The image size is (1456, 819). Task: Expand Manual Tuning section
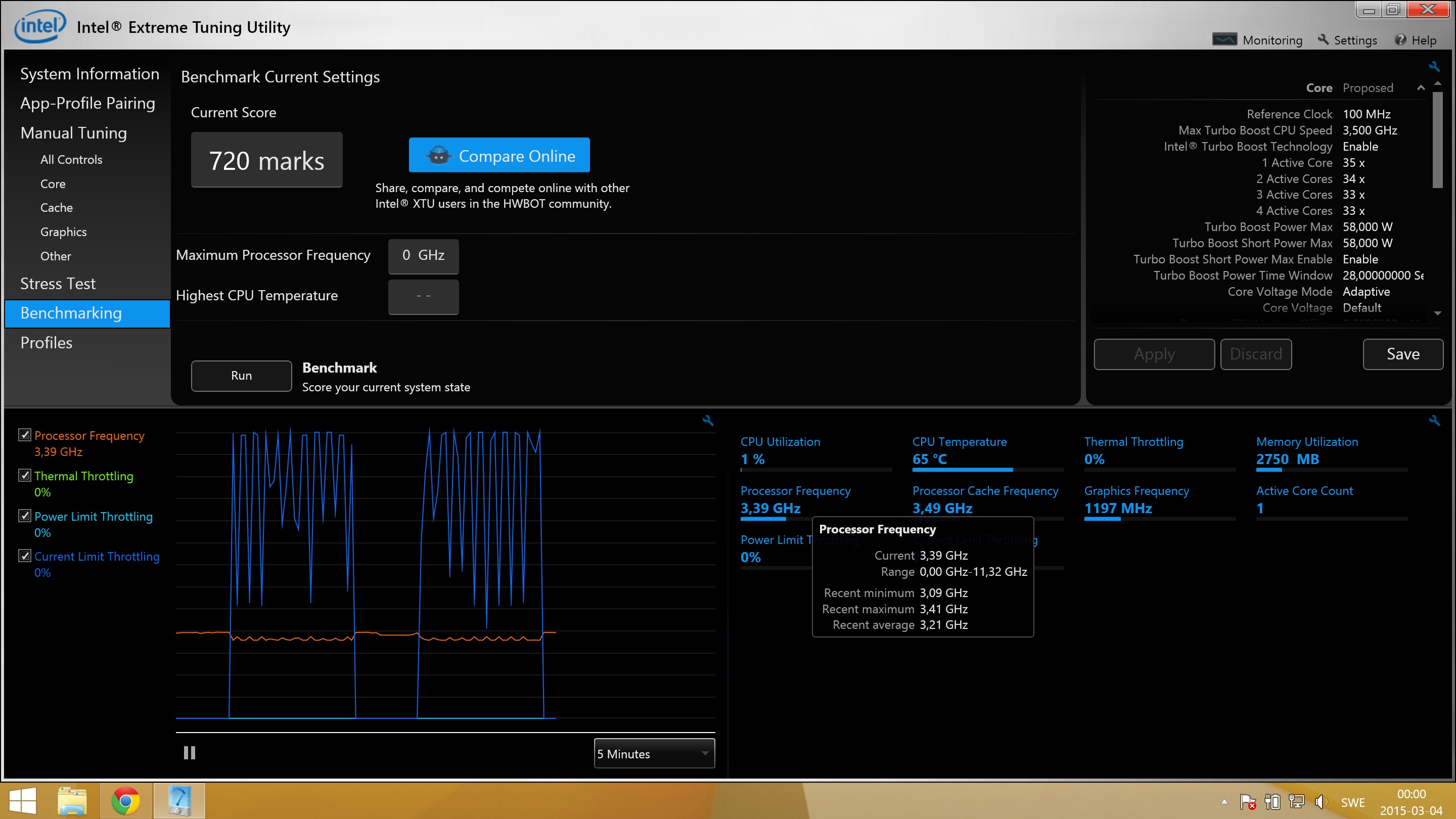pyautogui.click(x=73, y=133)
